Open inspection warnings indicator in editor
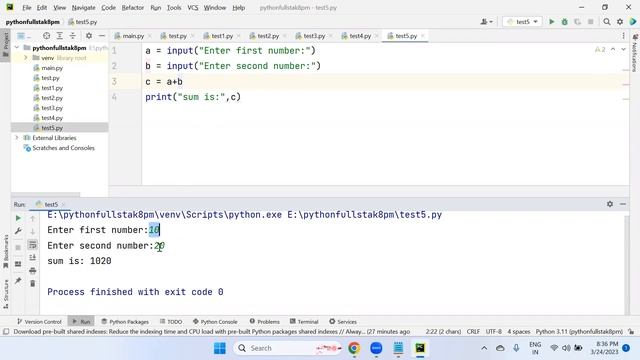The image size is (640, 360). (600, 49)
